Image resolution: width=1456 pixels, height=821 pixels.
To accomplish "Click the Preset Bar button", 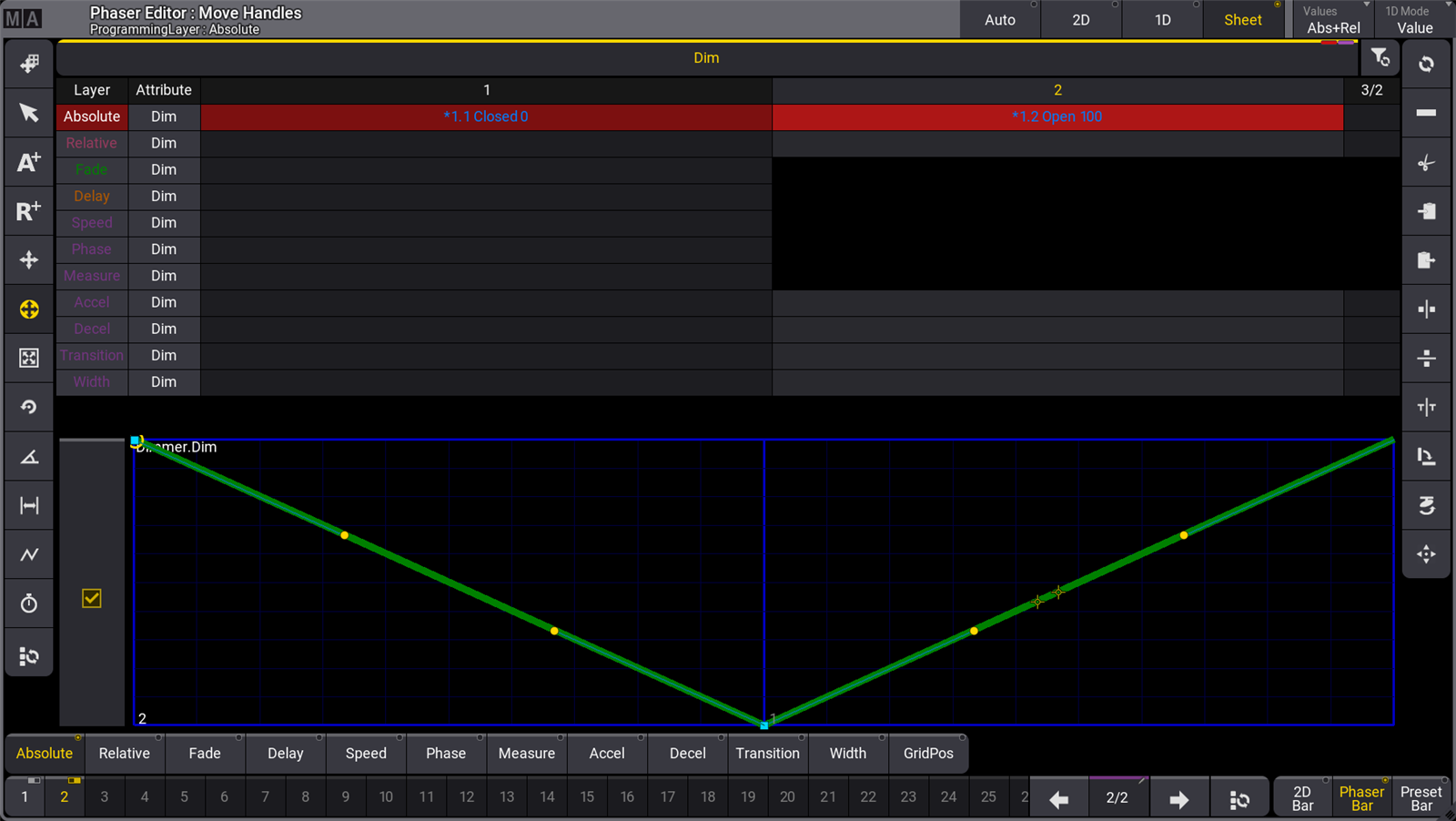I will (x=1421, y=798).
